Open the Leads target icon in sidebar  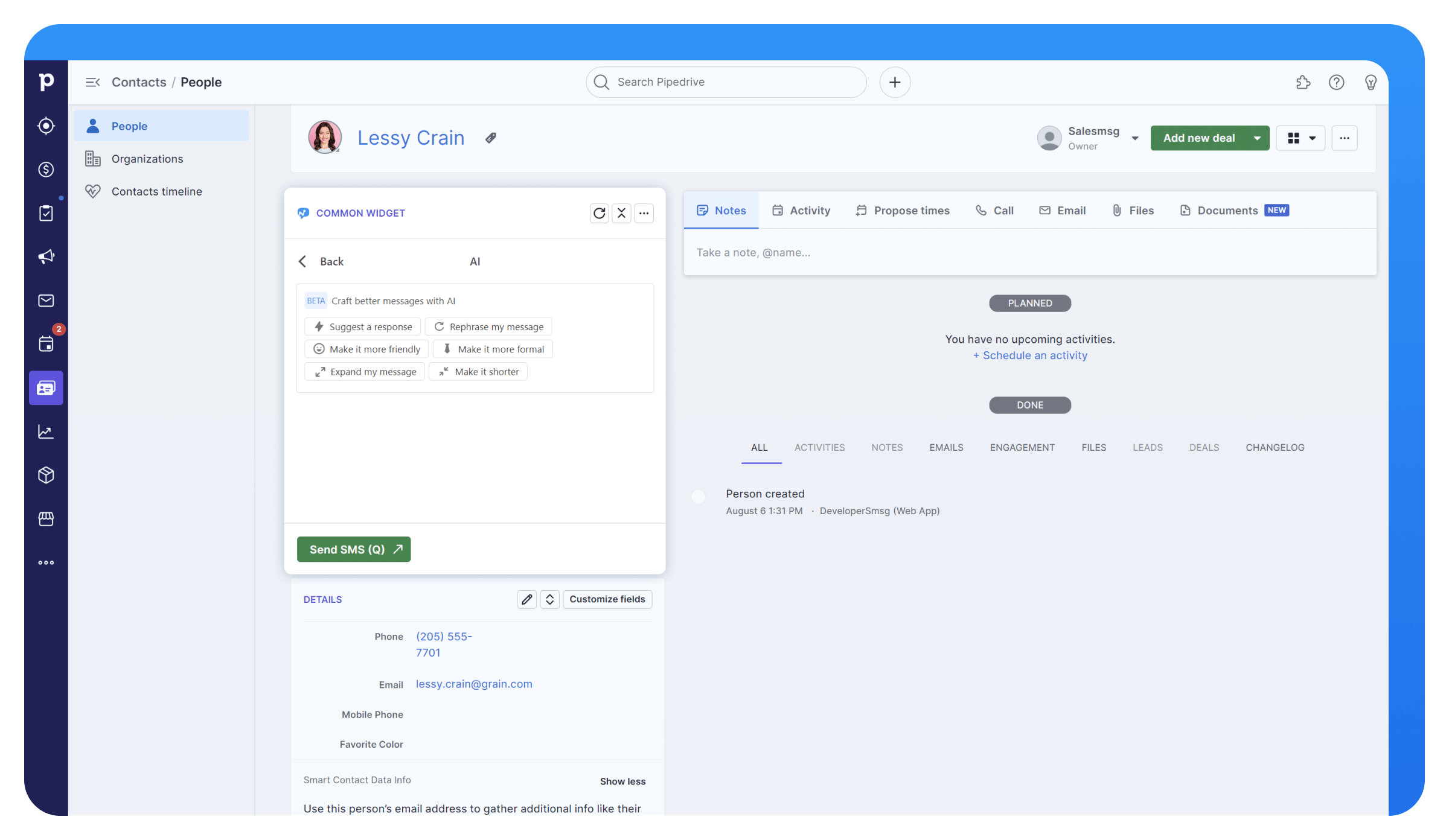(x=46, y=126)
